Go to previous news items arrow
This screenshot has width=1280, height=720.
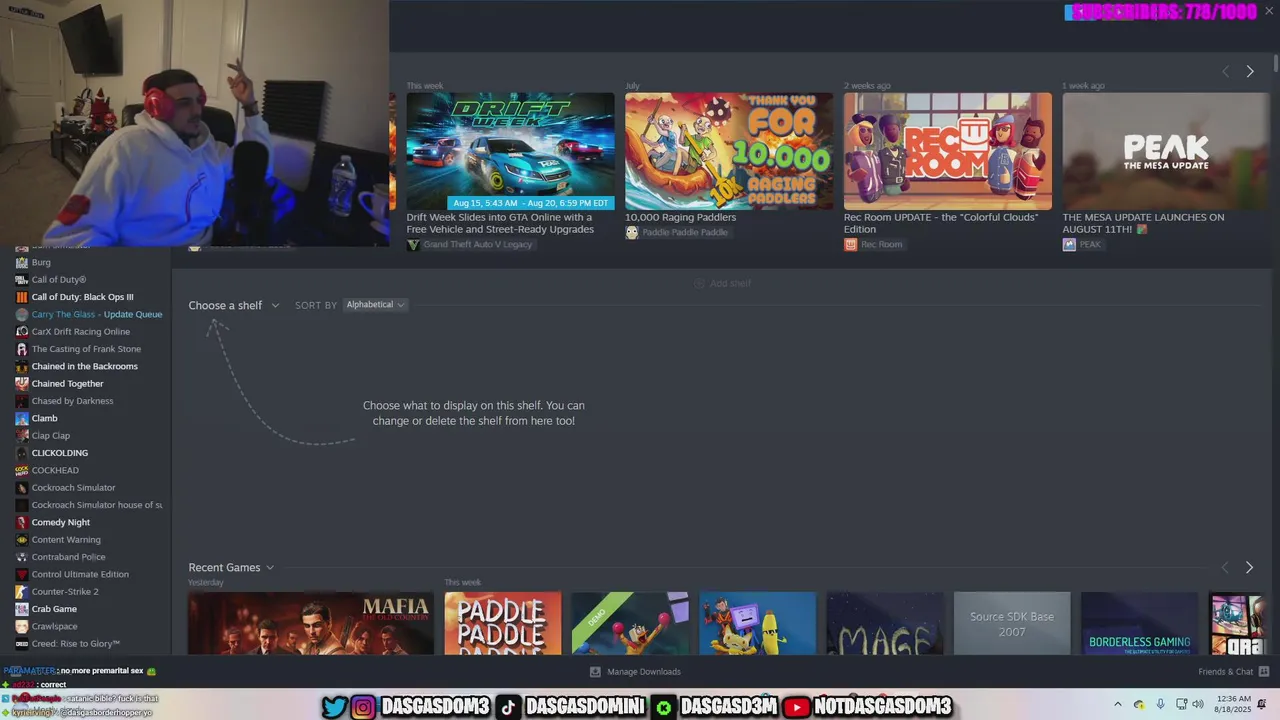(x=1226, y=71)
